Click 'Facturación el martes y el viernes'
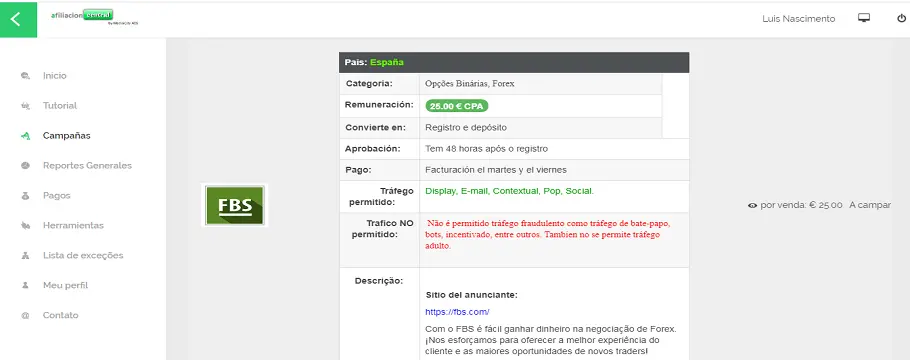The image size is (910, 360). tap(496, 170)
